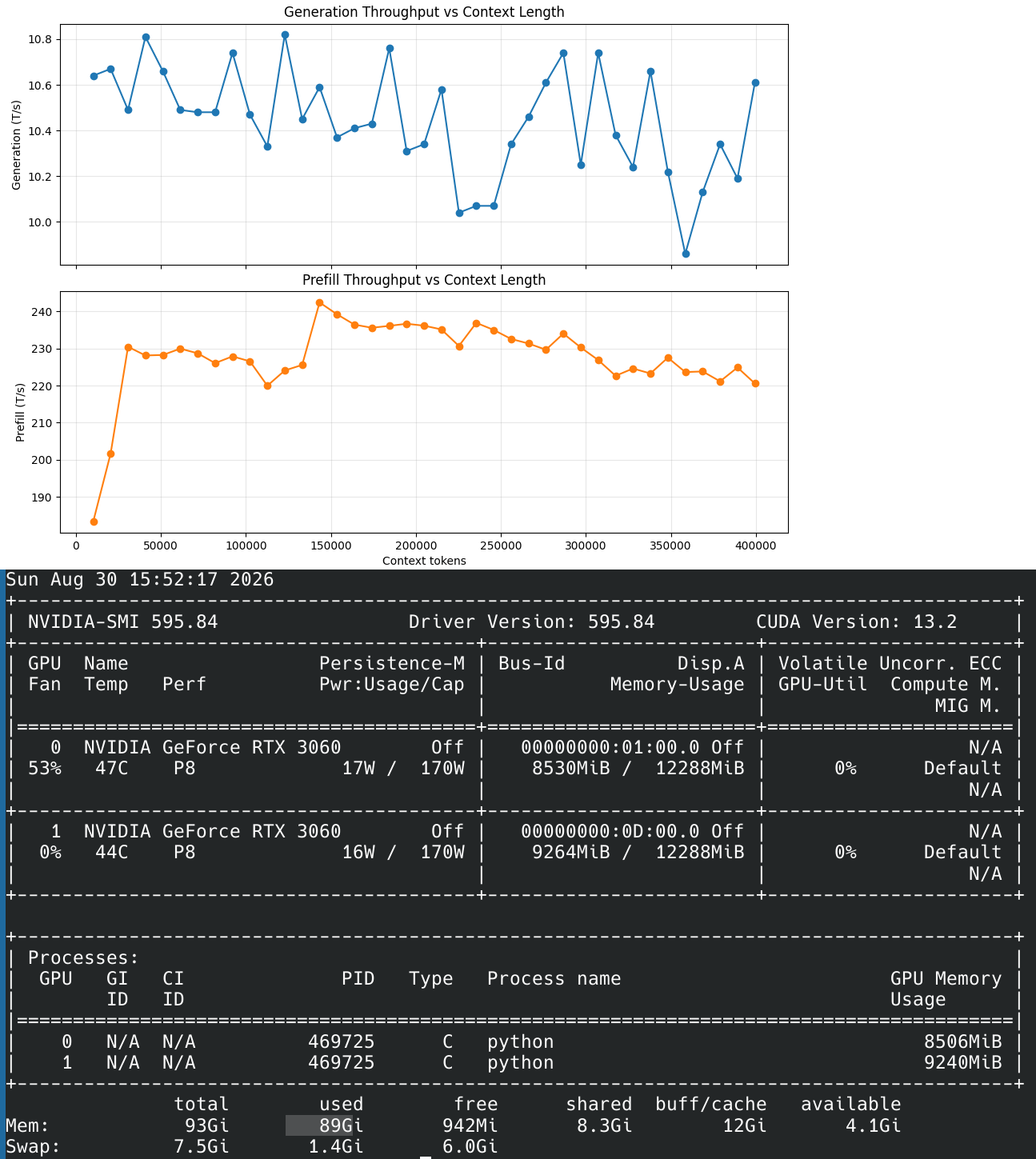Click the free memory value "942Mi"
This screenshot has width=1036, height=1159.
470,1126
